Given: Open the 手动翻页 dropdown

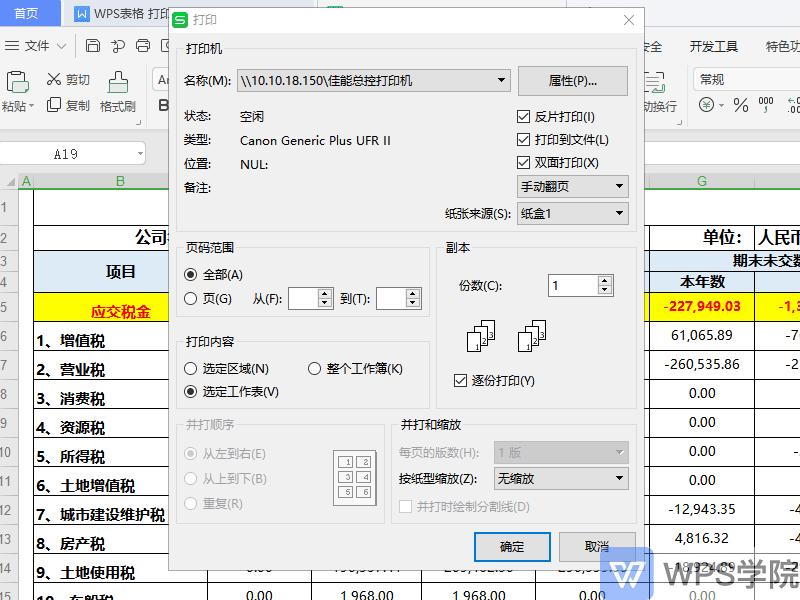Looking at the screenshot, I should pos(618,187).
